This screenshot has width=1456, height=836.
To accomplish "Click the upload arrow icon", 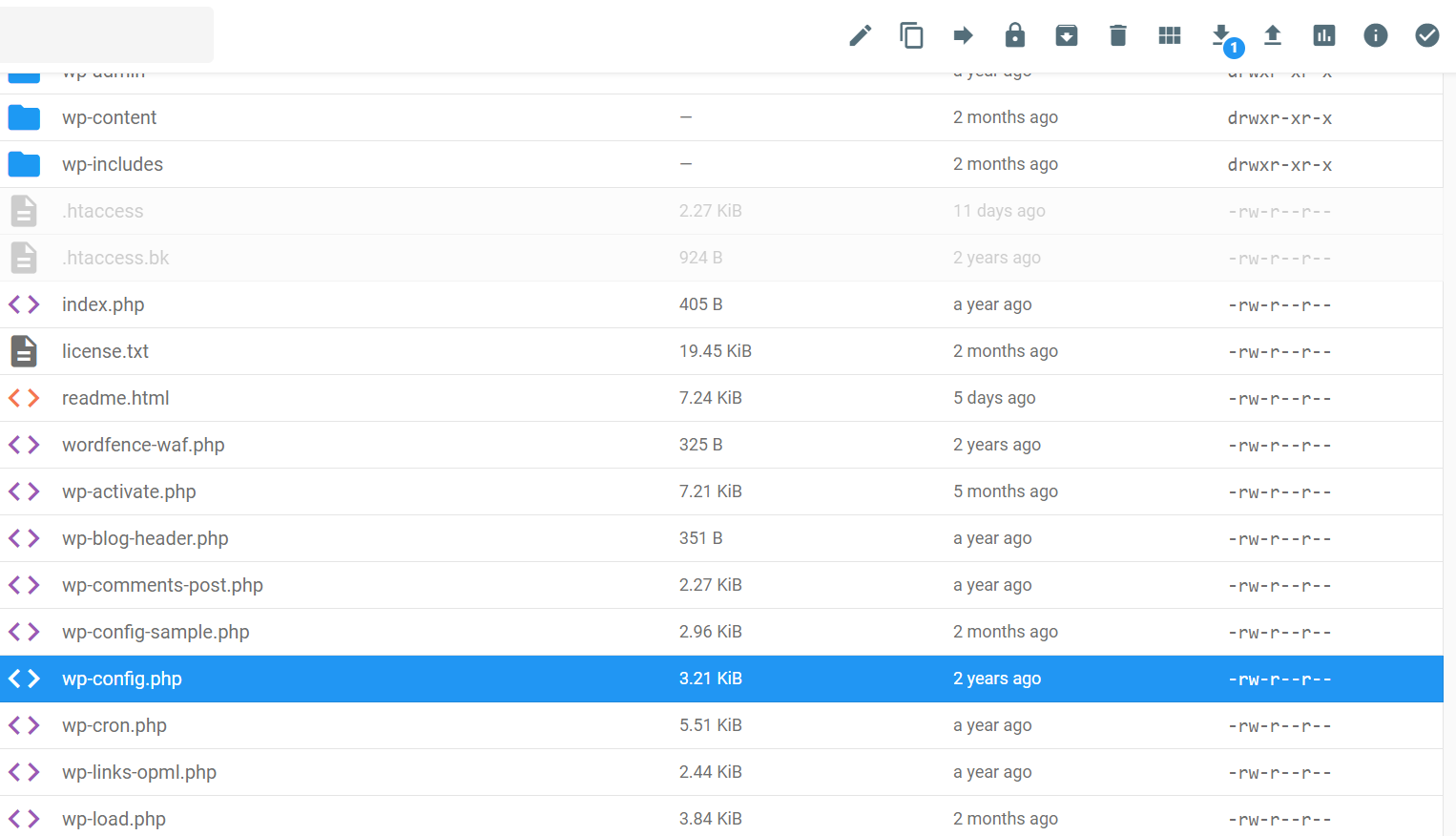I will click(x=1273, y=36).
